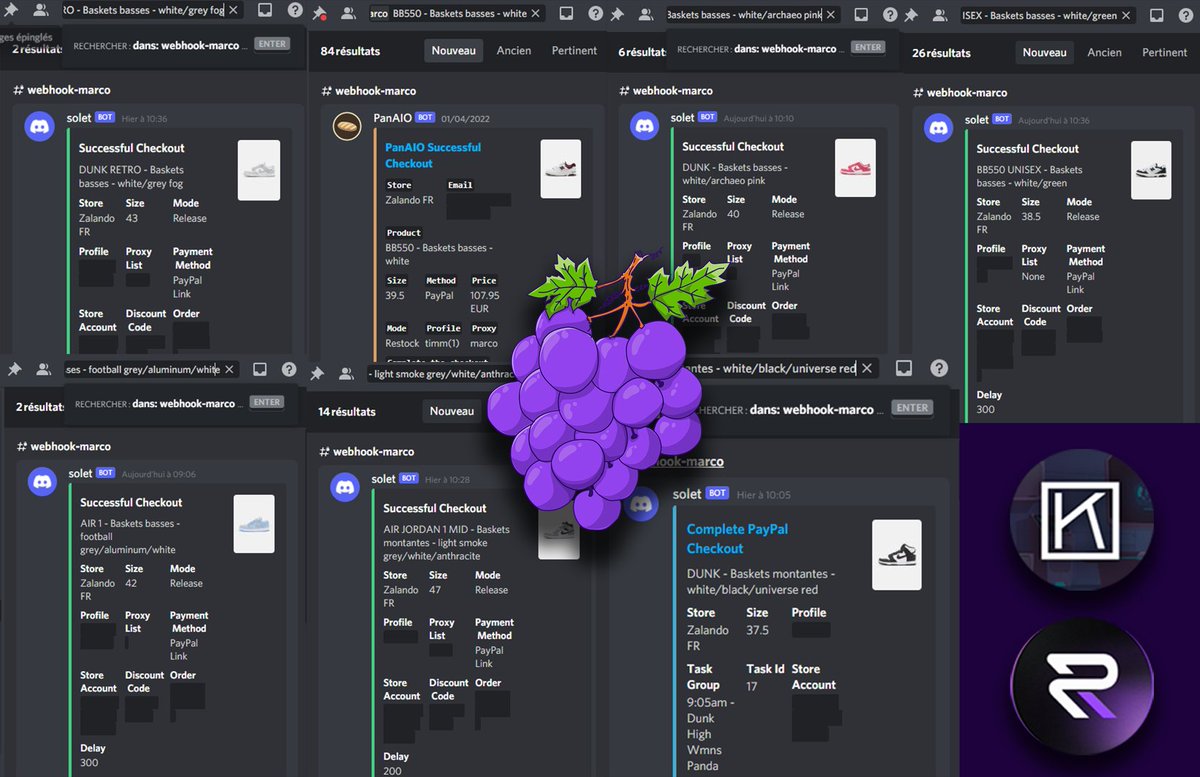Click '# webhook-marco' header in 84 résultats panel
The height and width of the screenshot is (777, 1200).
click(x=368, y=90)
